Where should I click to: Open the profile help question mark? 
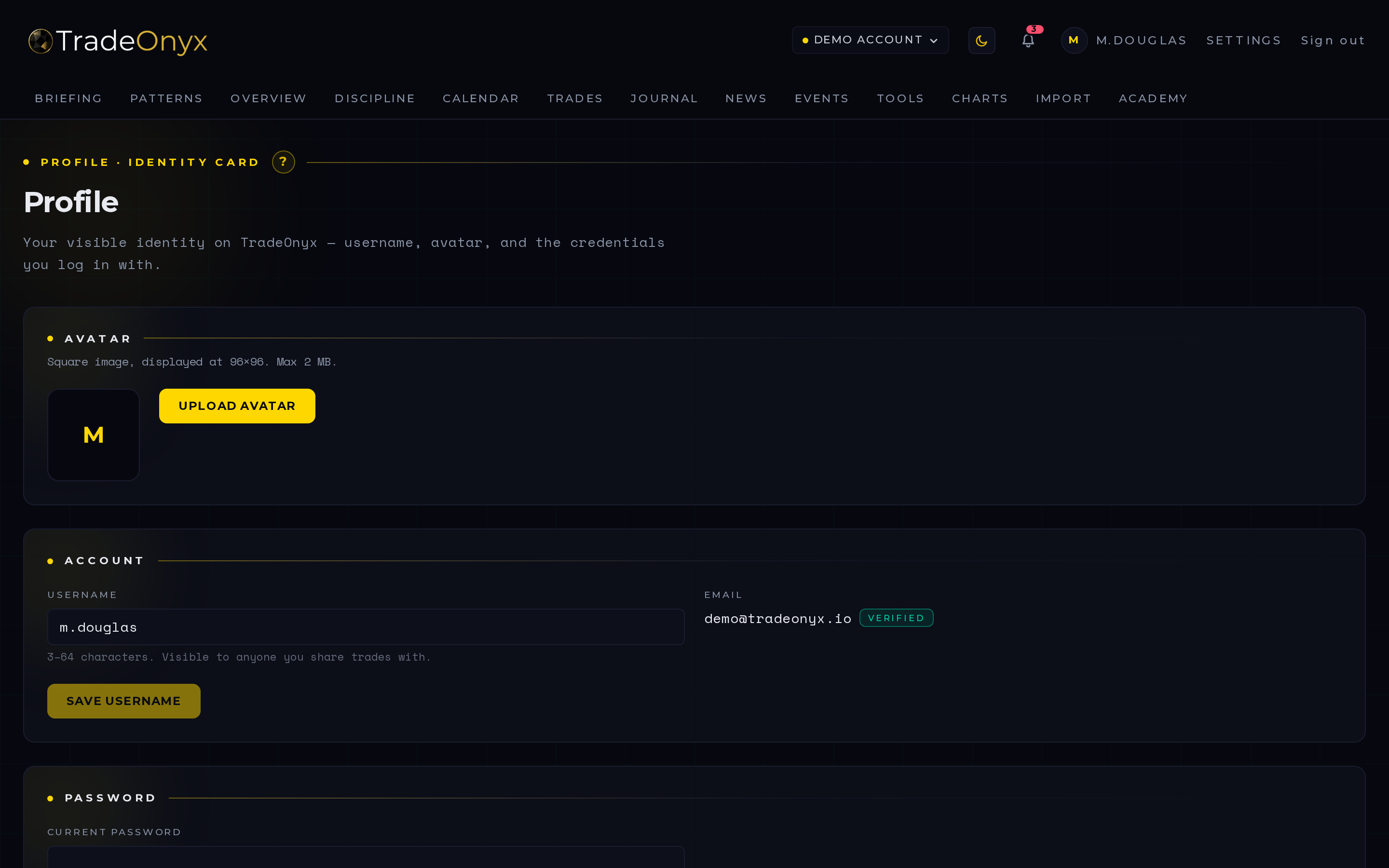[284, 163]
